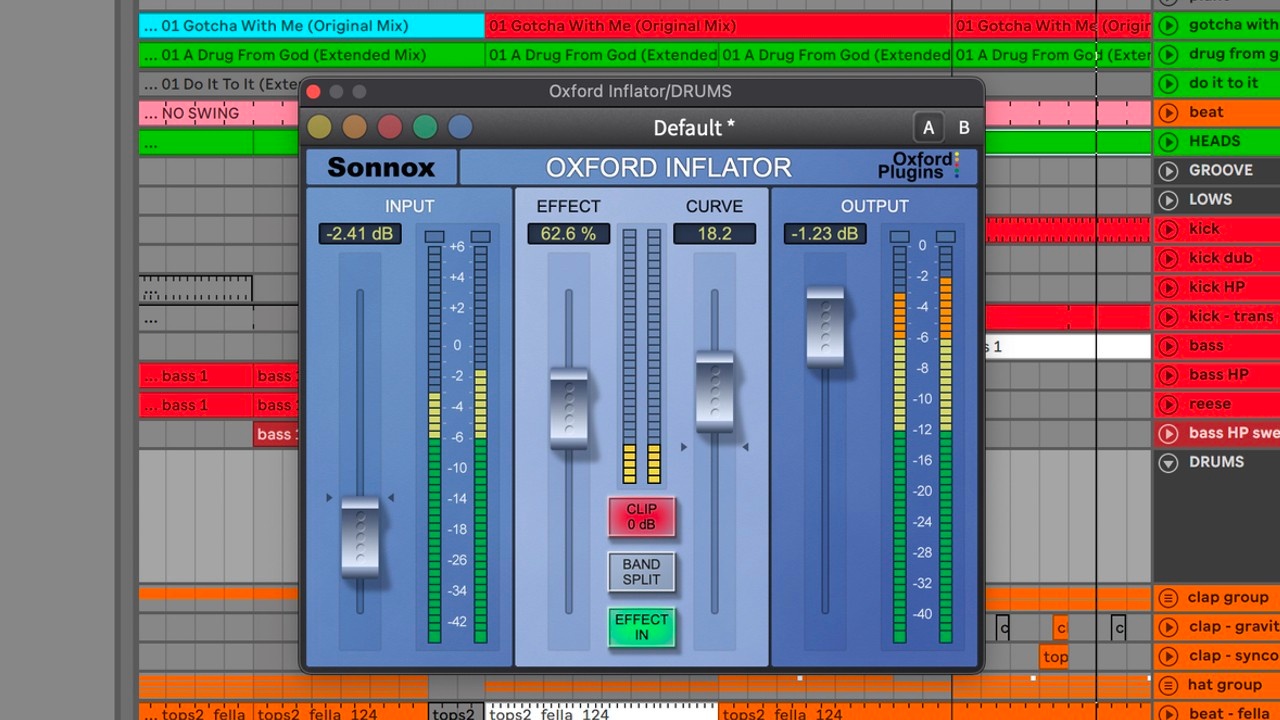Screen dimensions: 1280x720
Task: Expand the HEADS group track
Action: 1168,141
